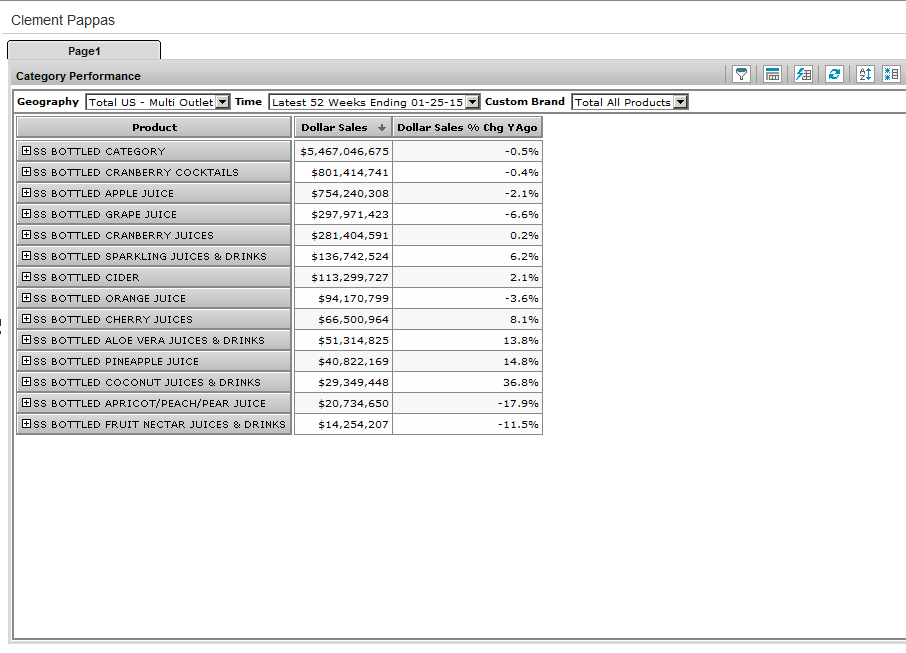Open the Custom Brand dropdown
This screenshot has height=653, width=906.
(x=680, y=102)
